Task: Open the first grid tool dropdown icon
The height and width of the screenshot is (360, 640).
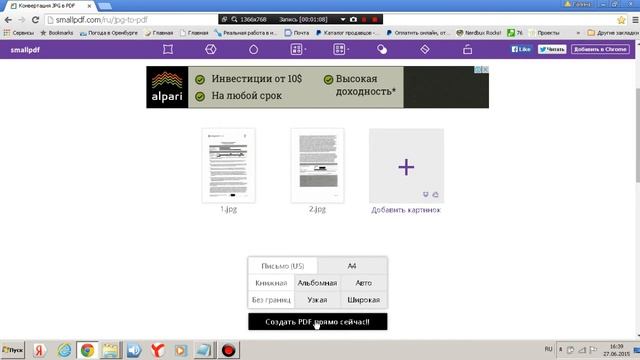Action: click(x=298, y=49)
